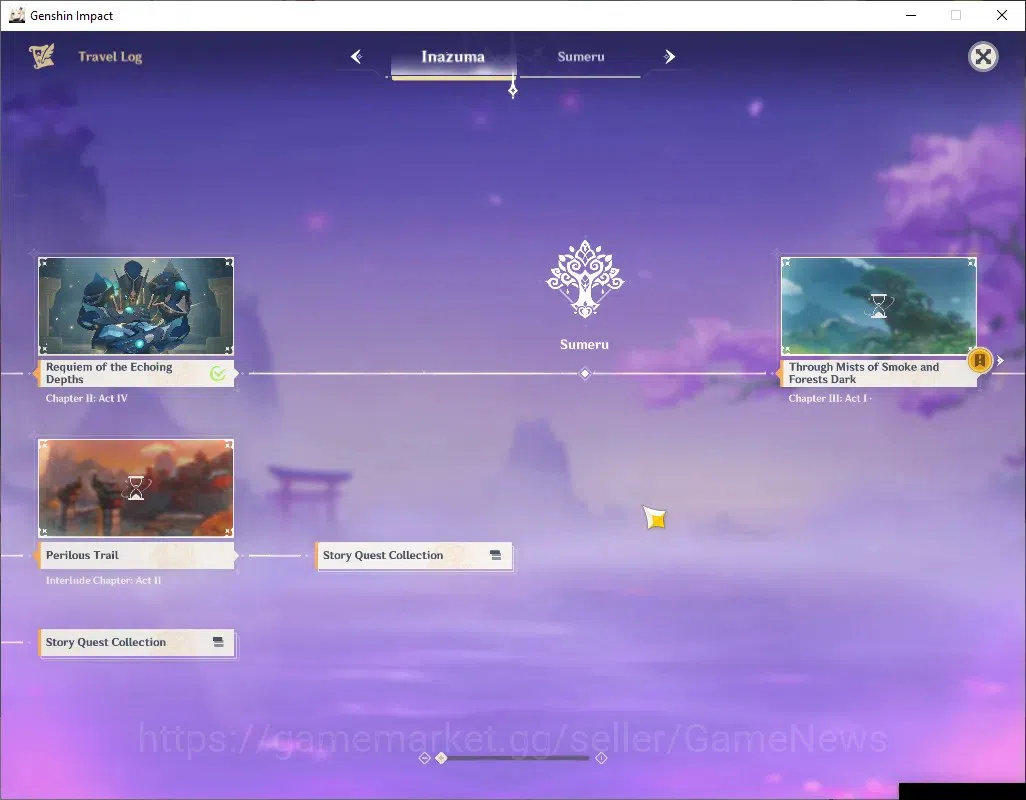Viewport: 1026px width, 800px height.
Task: Click the Chapter III: Act I text
Action: [x=828, y=398]
